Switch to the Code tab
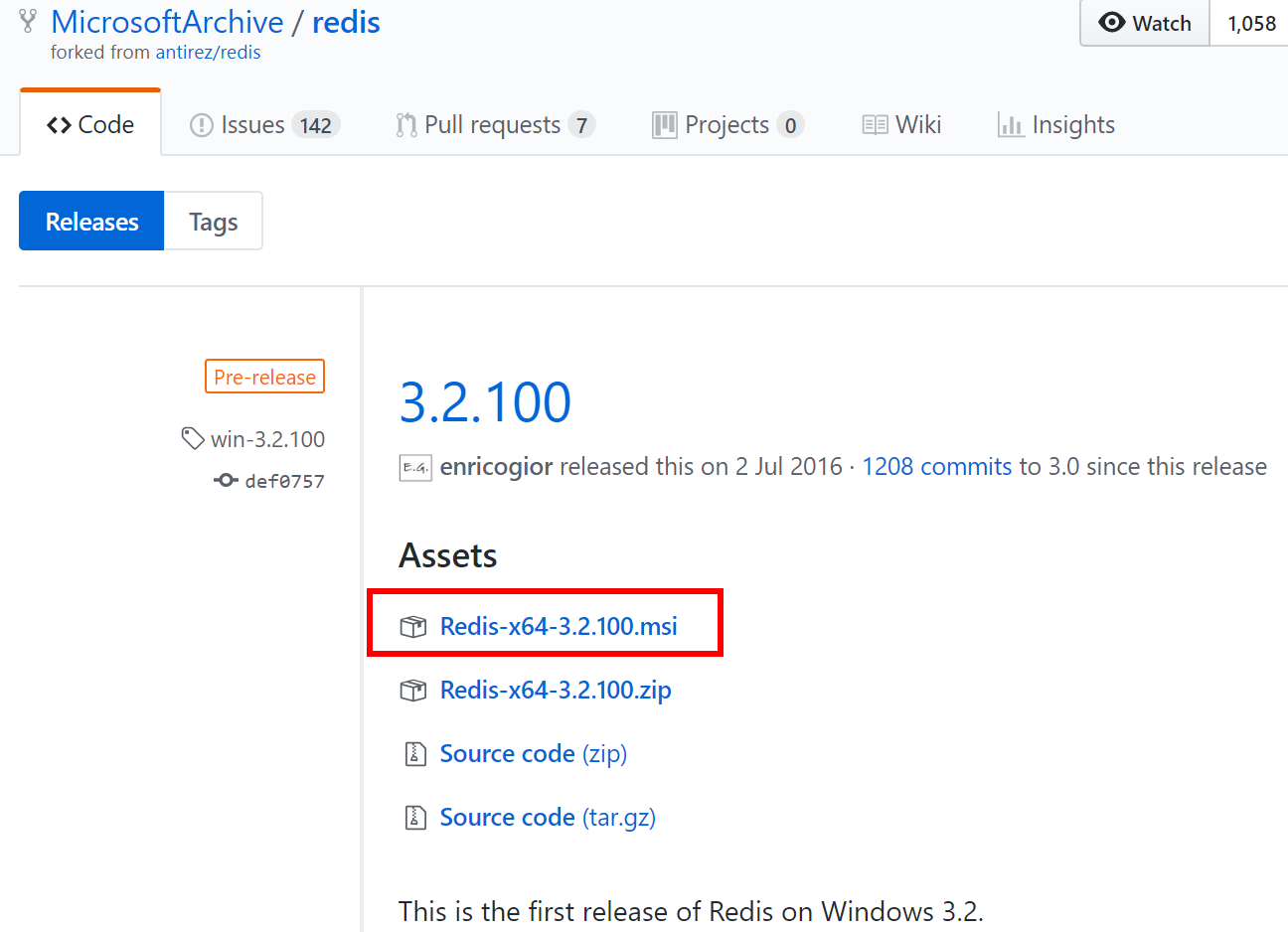Image resolution: width=1288 pixels, height=932 pixels. [x=90, y=124]
